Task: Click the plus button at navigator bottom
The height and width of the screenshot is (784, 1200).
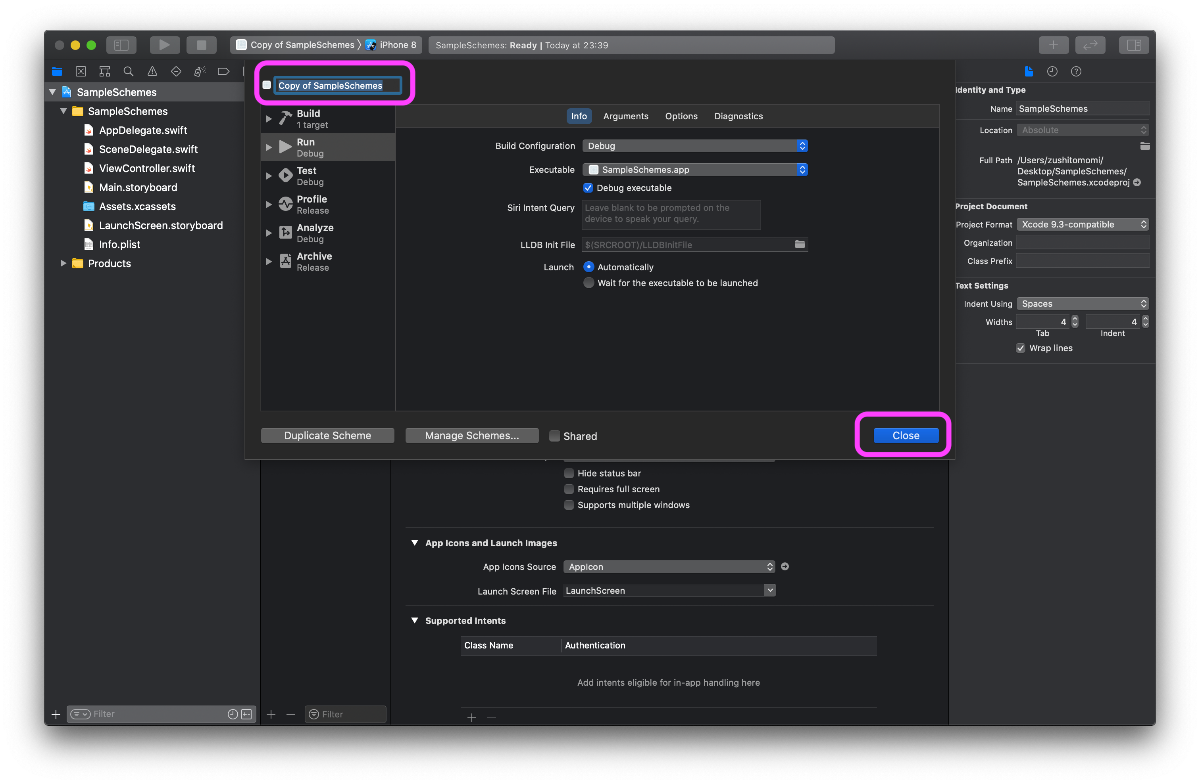Action: click(56, 714)
